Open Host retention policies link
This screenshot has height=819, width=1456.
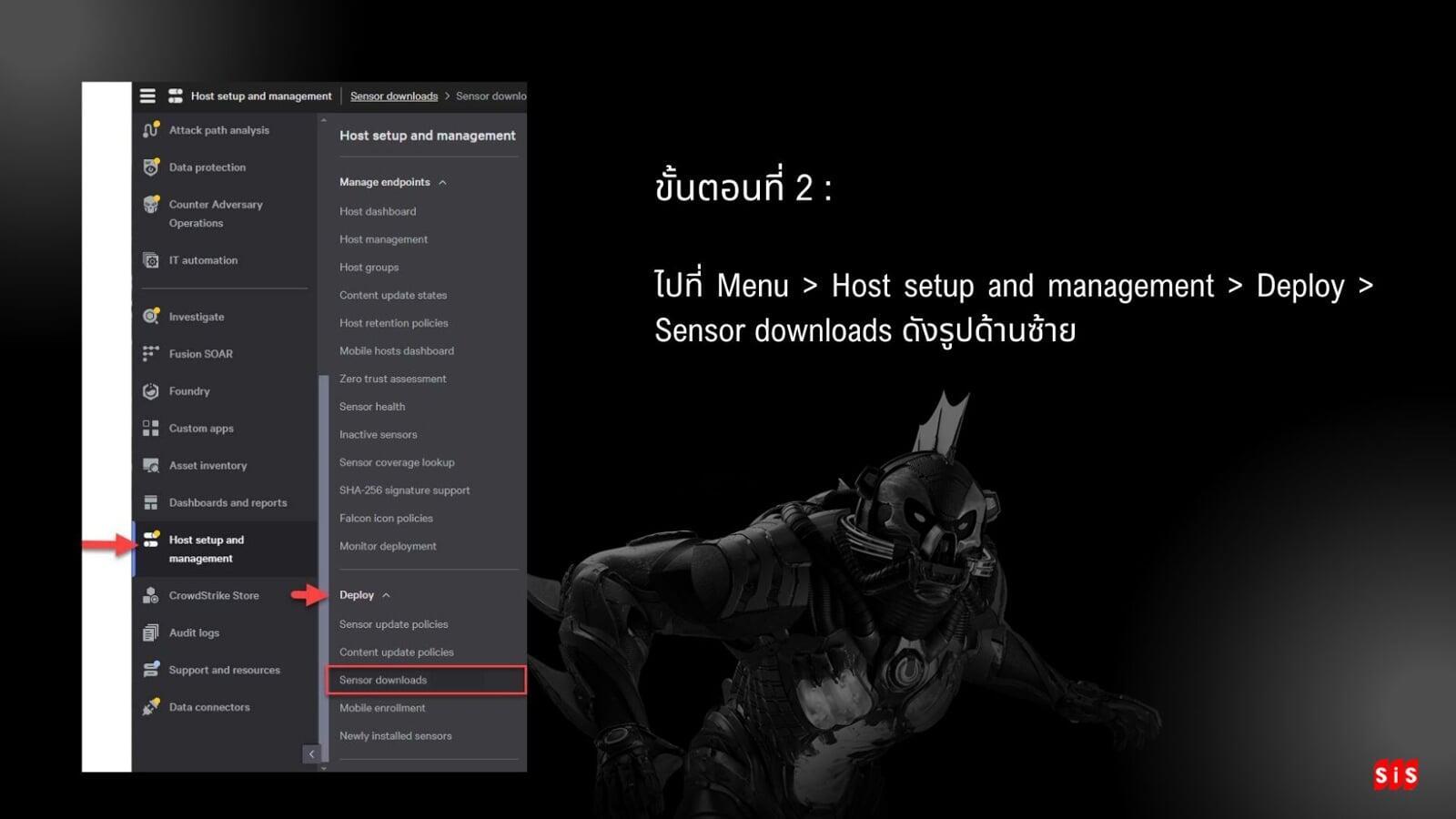pos(394,323)
